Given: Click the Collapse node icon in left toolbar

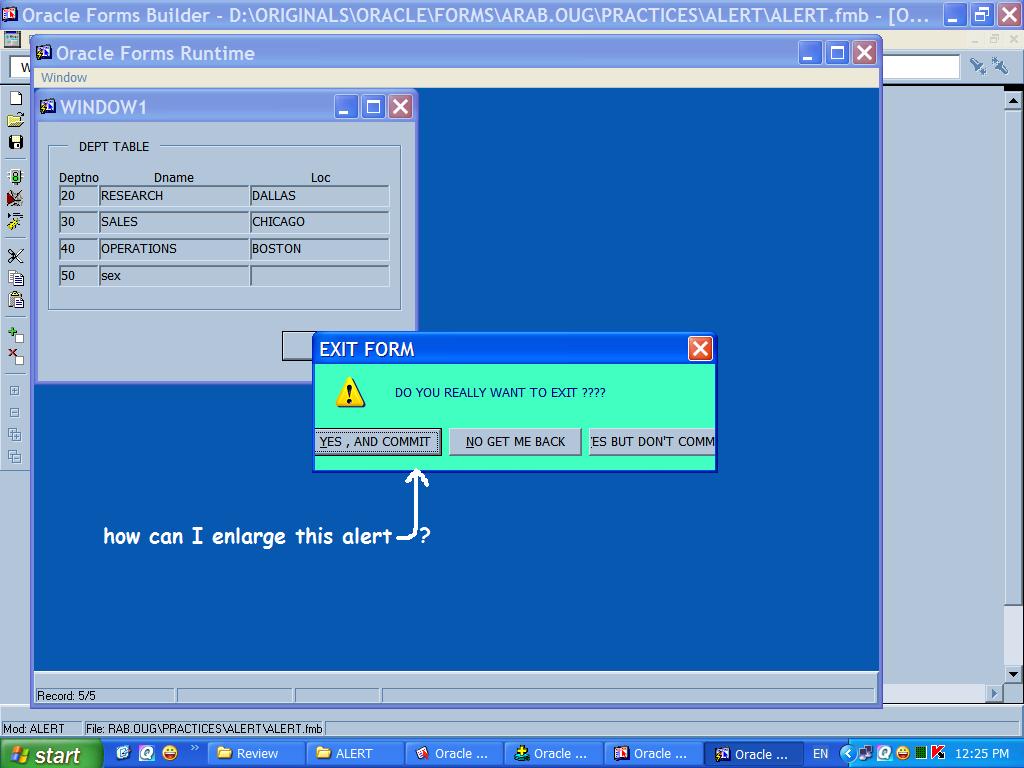Looking at the screenshot, I should (x=15, y=413).
